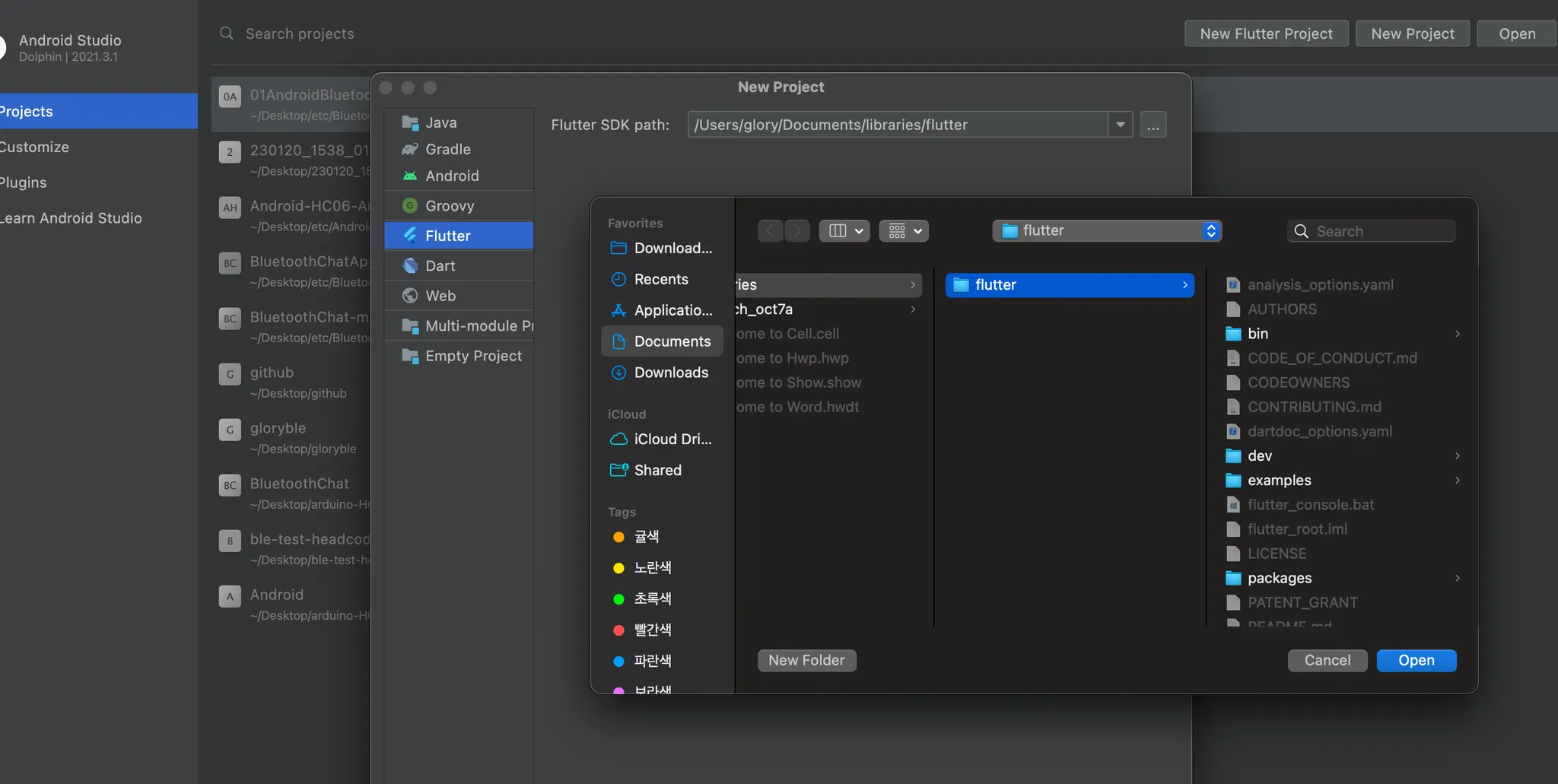The height and width of the screenshot is (784, 1558).
Task: Open the flutter folder path popup
Action: click(x=1107, y=230)
